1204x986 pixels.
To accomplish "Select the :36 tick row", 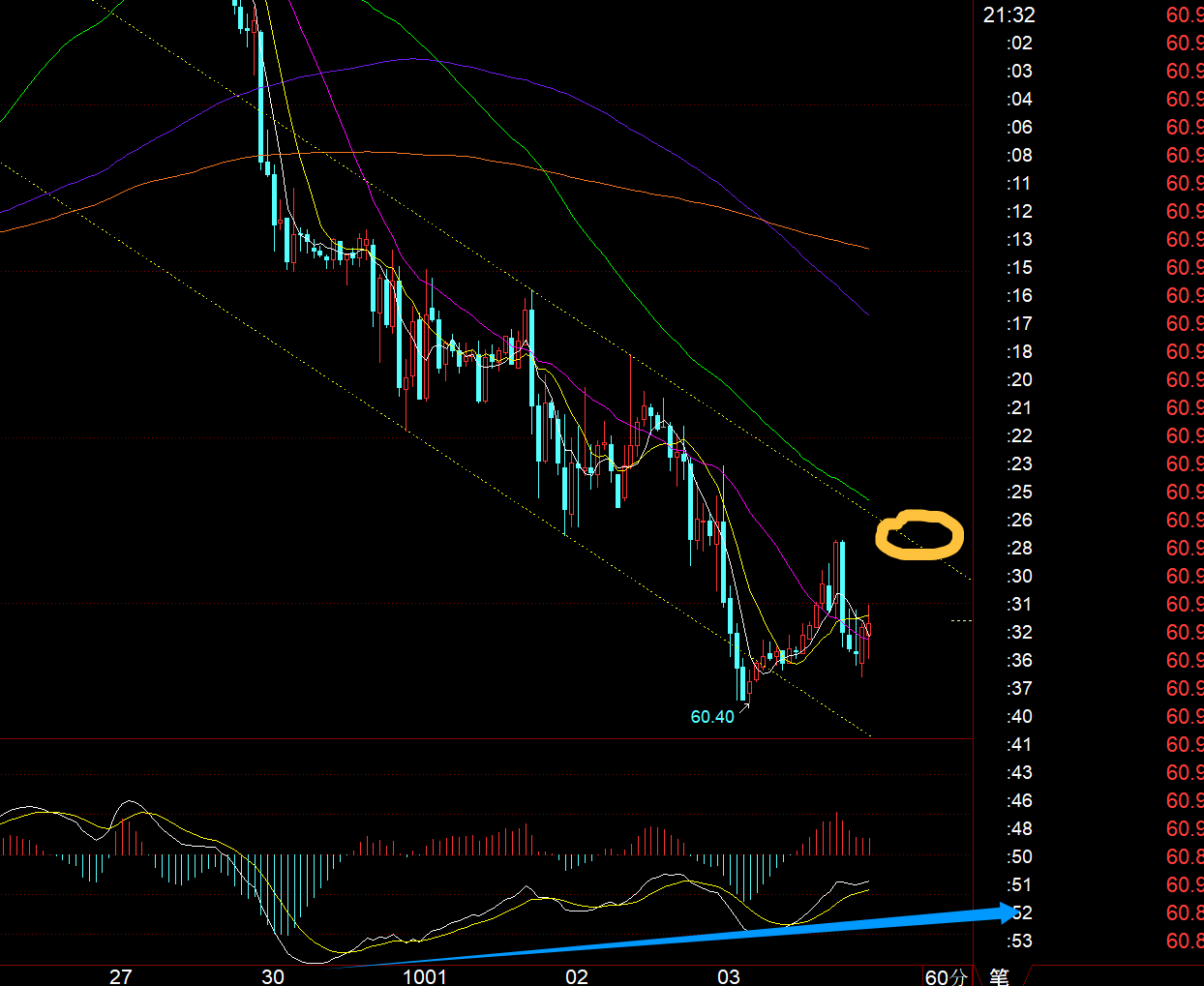I will (x=1089, y=660).
